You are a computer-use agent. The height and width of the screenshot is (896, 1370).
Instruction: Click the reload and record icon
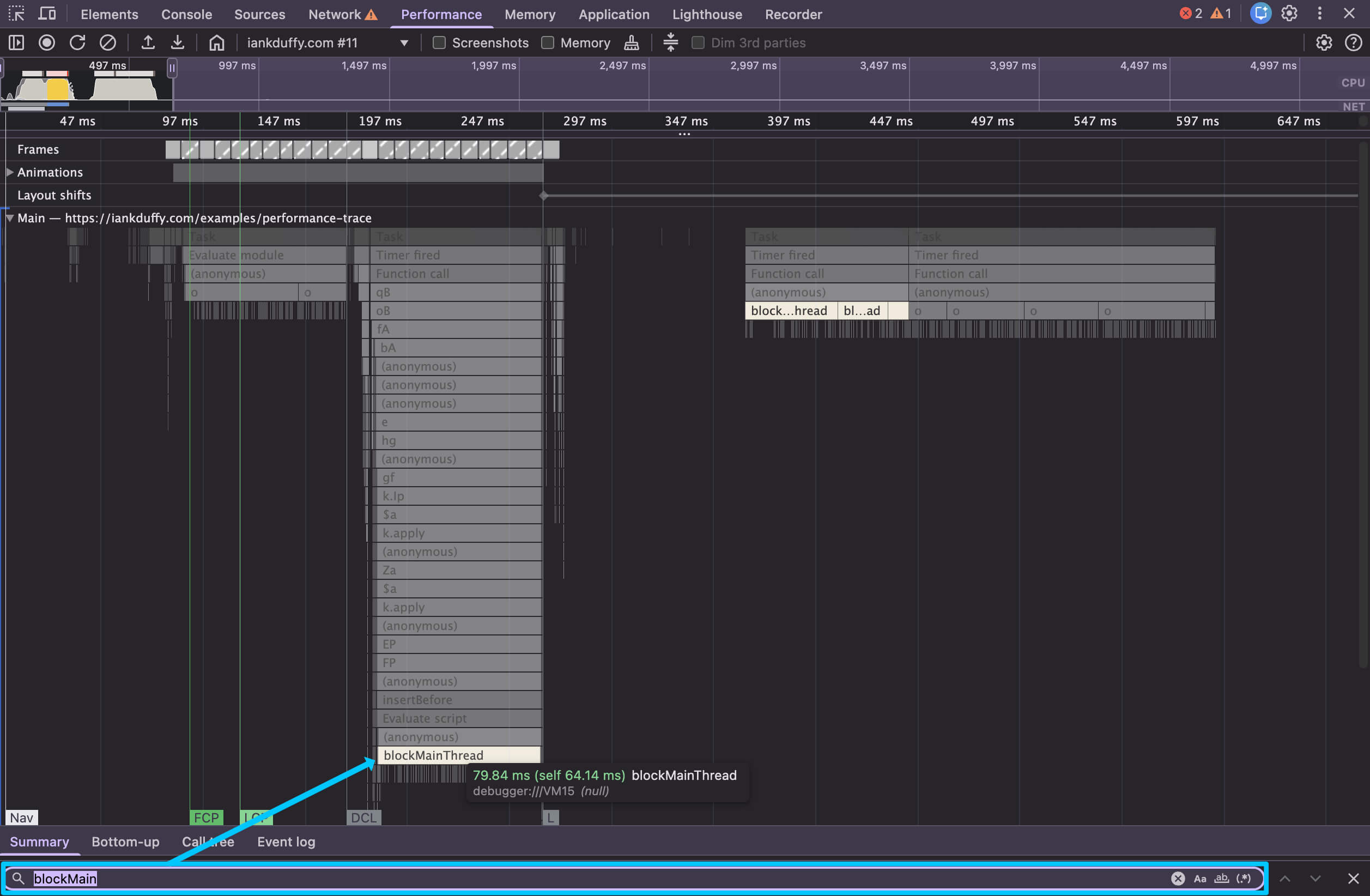click(x=77, y=43)
